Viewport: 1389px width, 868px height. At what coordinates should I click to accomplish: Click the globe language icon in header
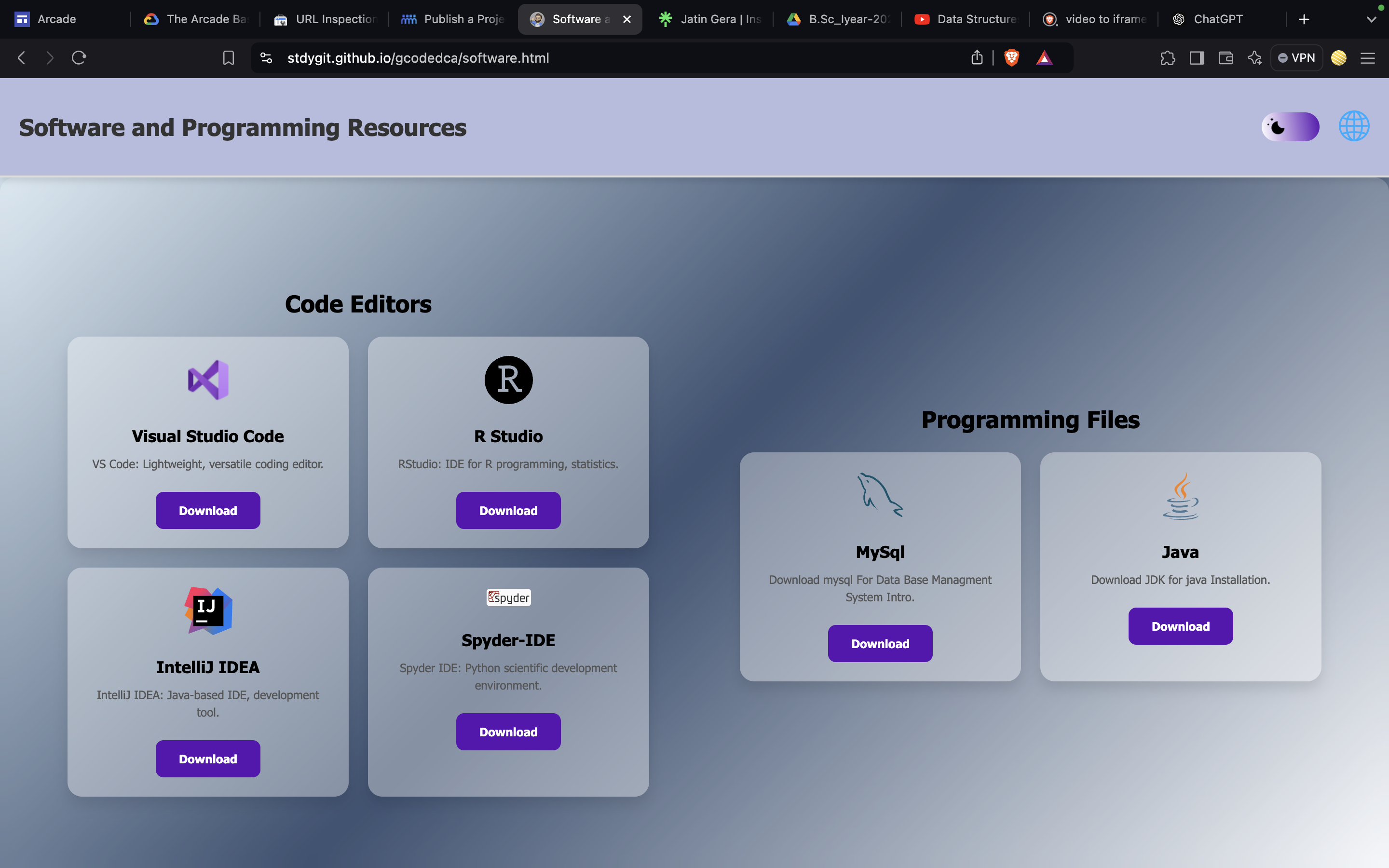[x=1354, y=126]
